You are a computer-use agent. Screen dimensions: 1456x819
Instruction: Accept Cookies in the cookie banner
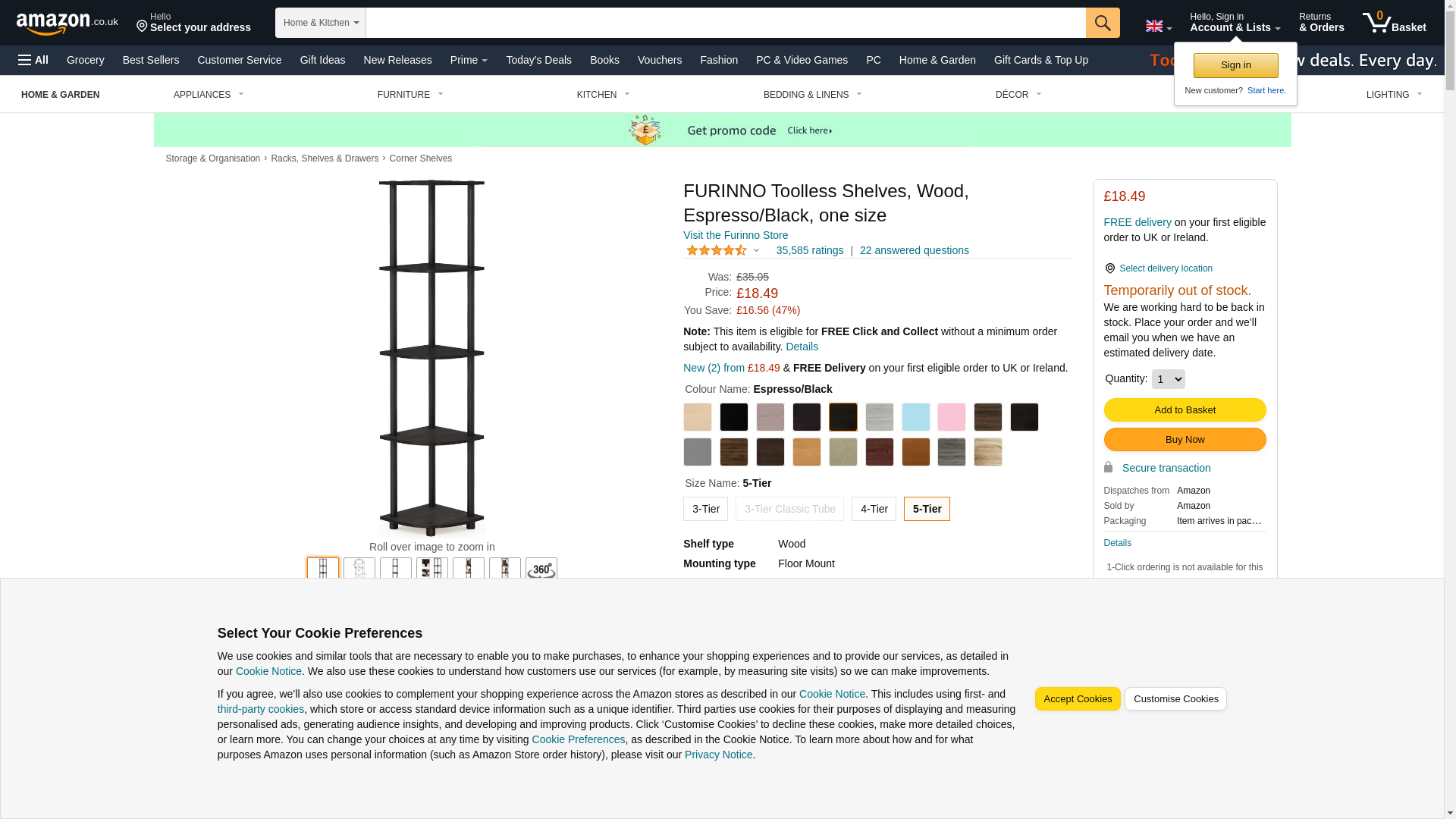1078,699
